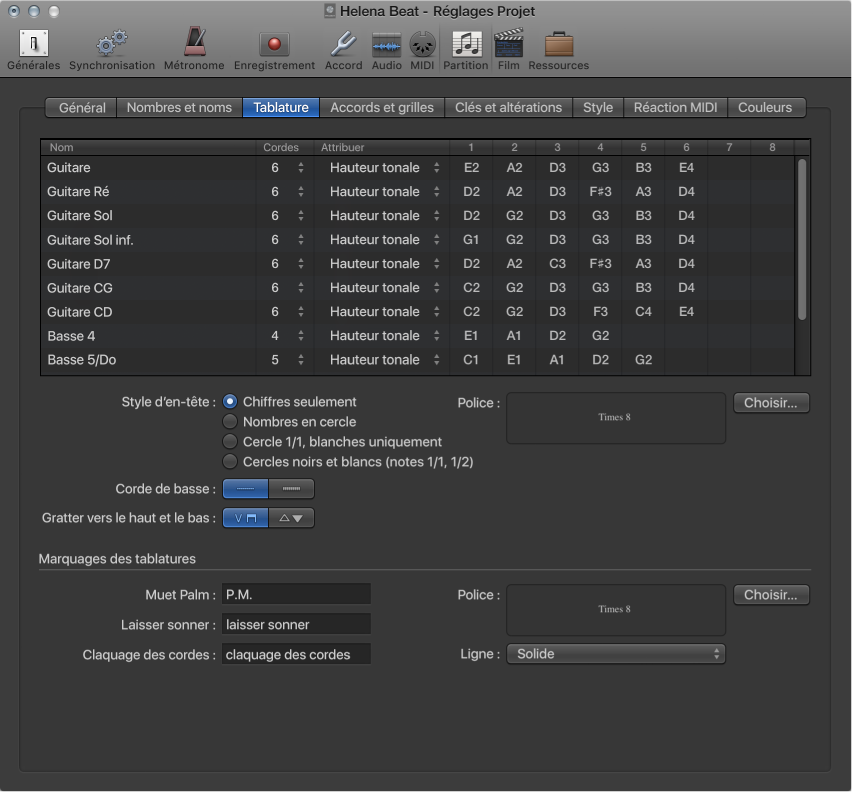Open the Réaction MIDI tab

(x=675, y=107)
